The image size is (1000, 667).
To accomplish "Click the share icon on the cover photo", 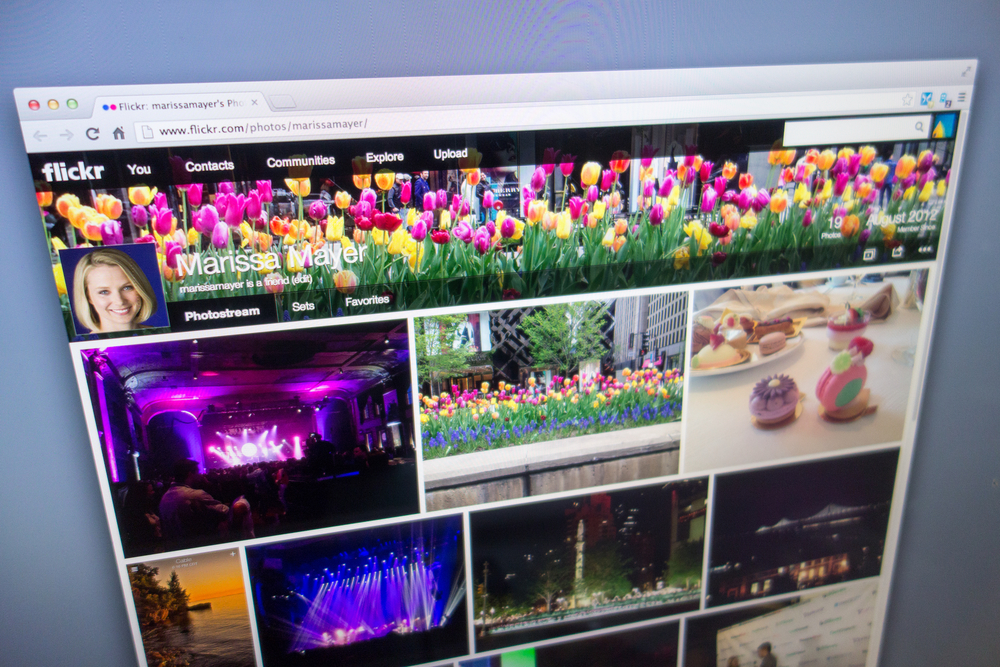I will (x=897, y=252).
